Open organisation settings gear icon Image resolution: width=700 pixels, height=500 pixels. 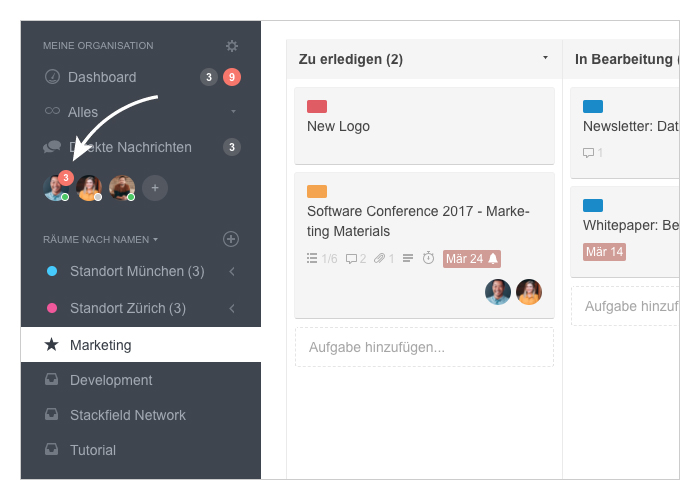(x=232, y=46)
